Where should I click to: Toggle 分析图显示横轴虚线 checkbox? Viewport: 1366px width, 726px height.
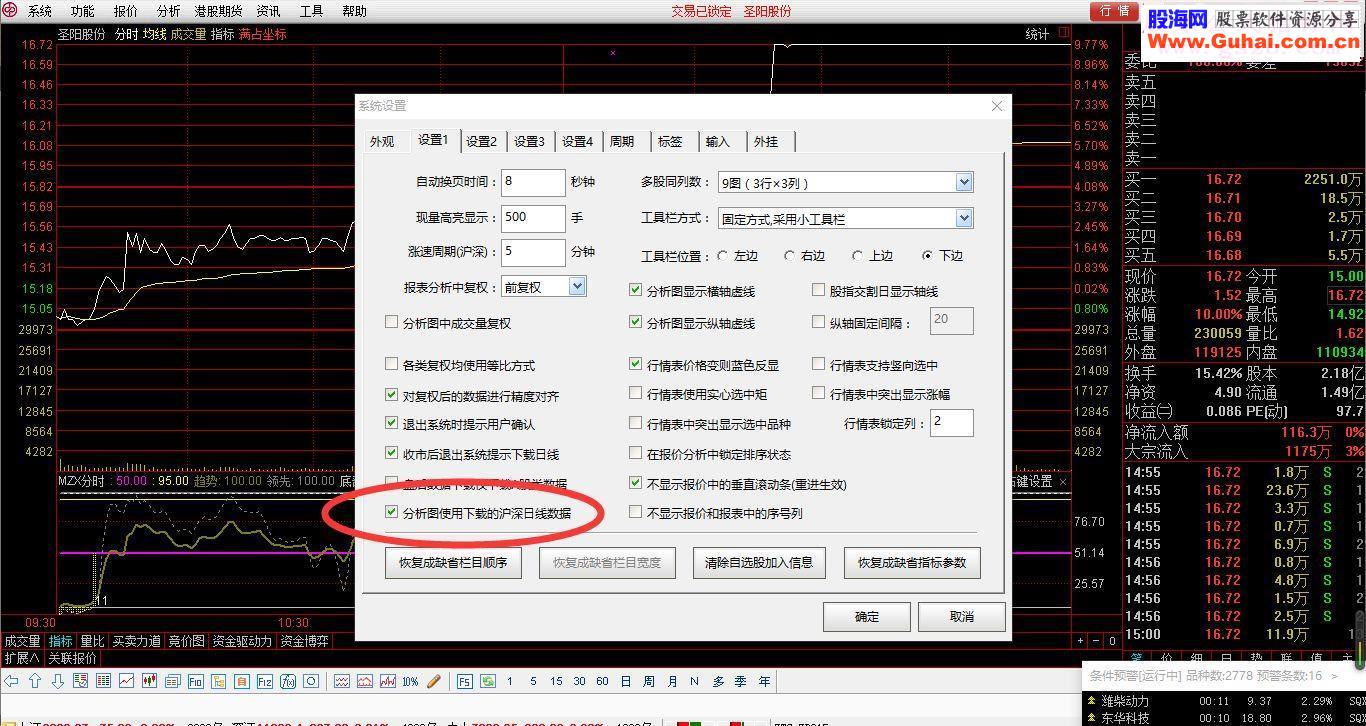pos(635,290)
